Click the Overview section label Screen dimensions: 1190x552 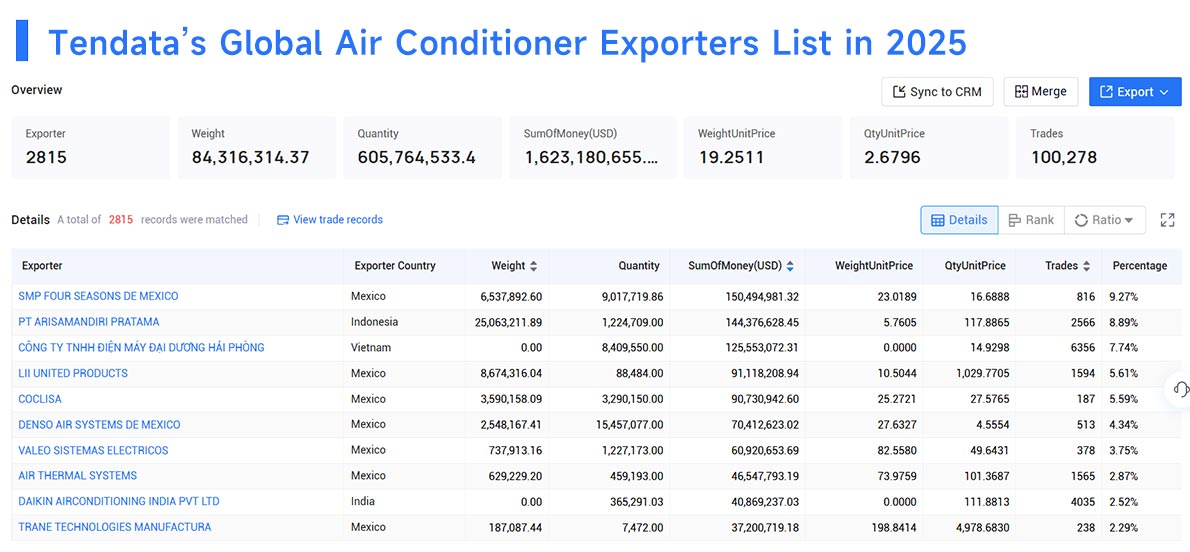36,90
